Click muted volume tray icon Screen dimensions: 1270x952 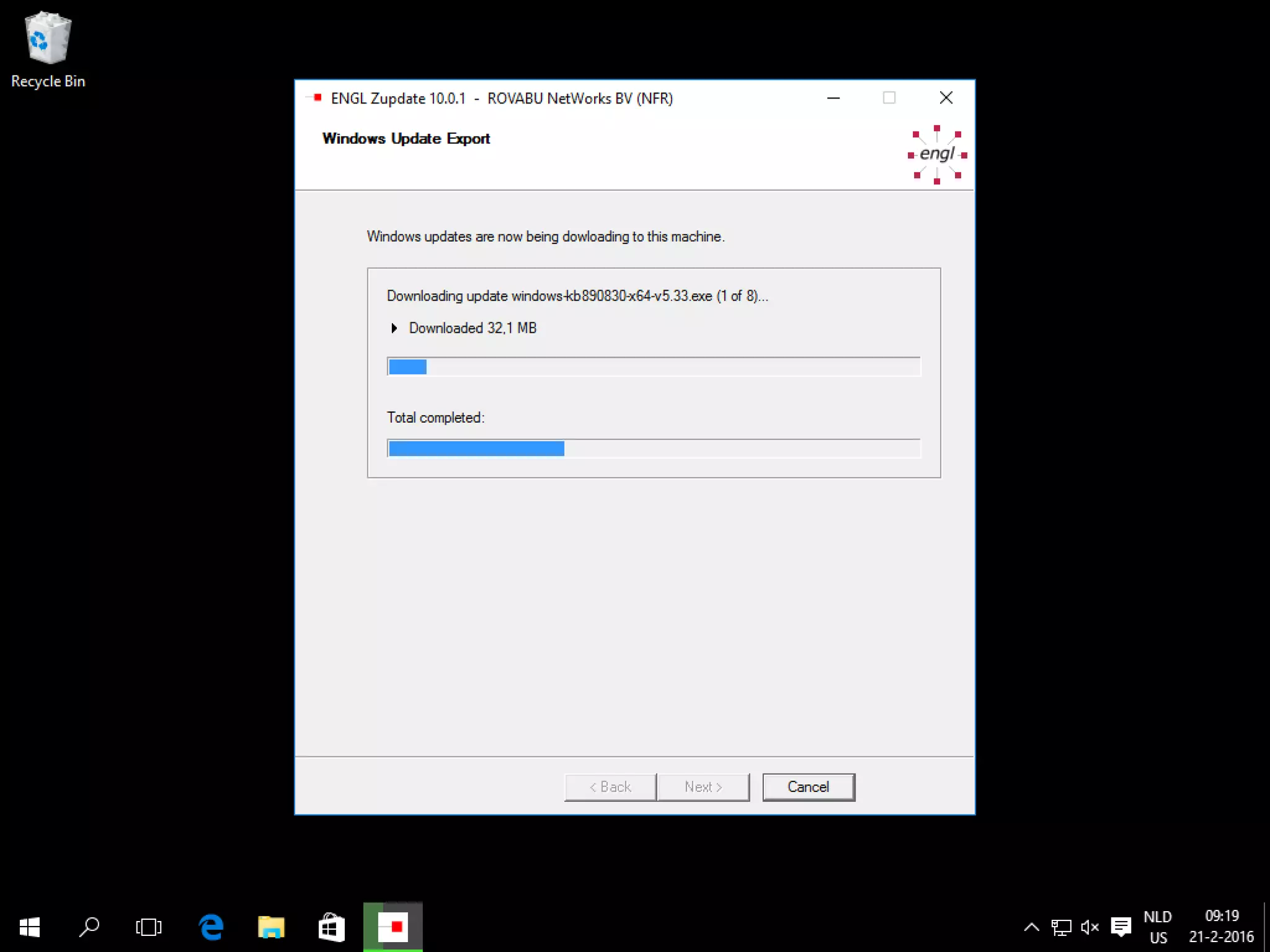click(x=1090, y=927)
